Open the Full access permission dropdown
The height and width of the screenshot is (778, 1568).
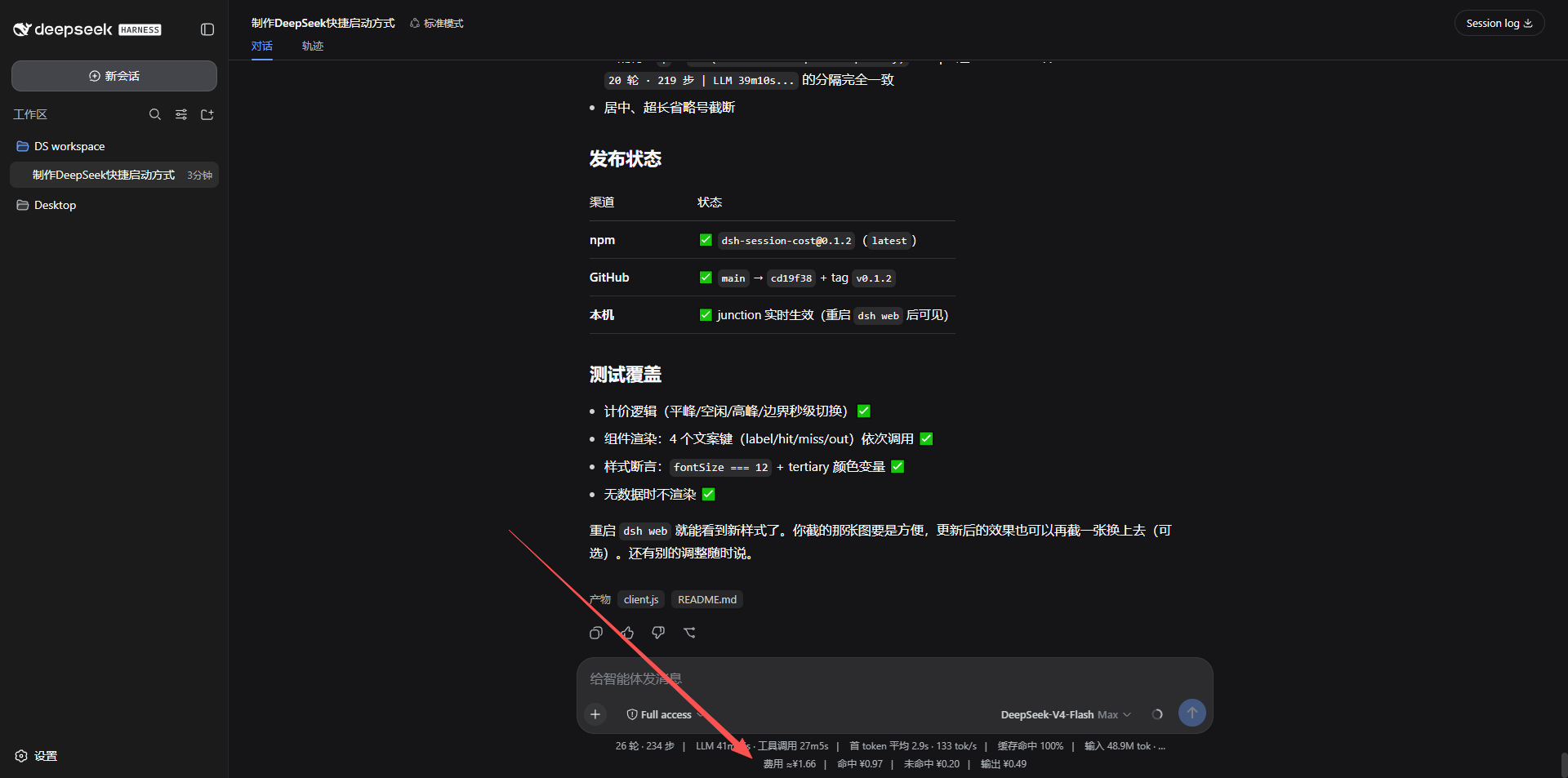click(x=666, y=714)
